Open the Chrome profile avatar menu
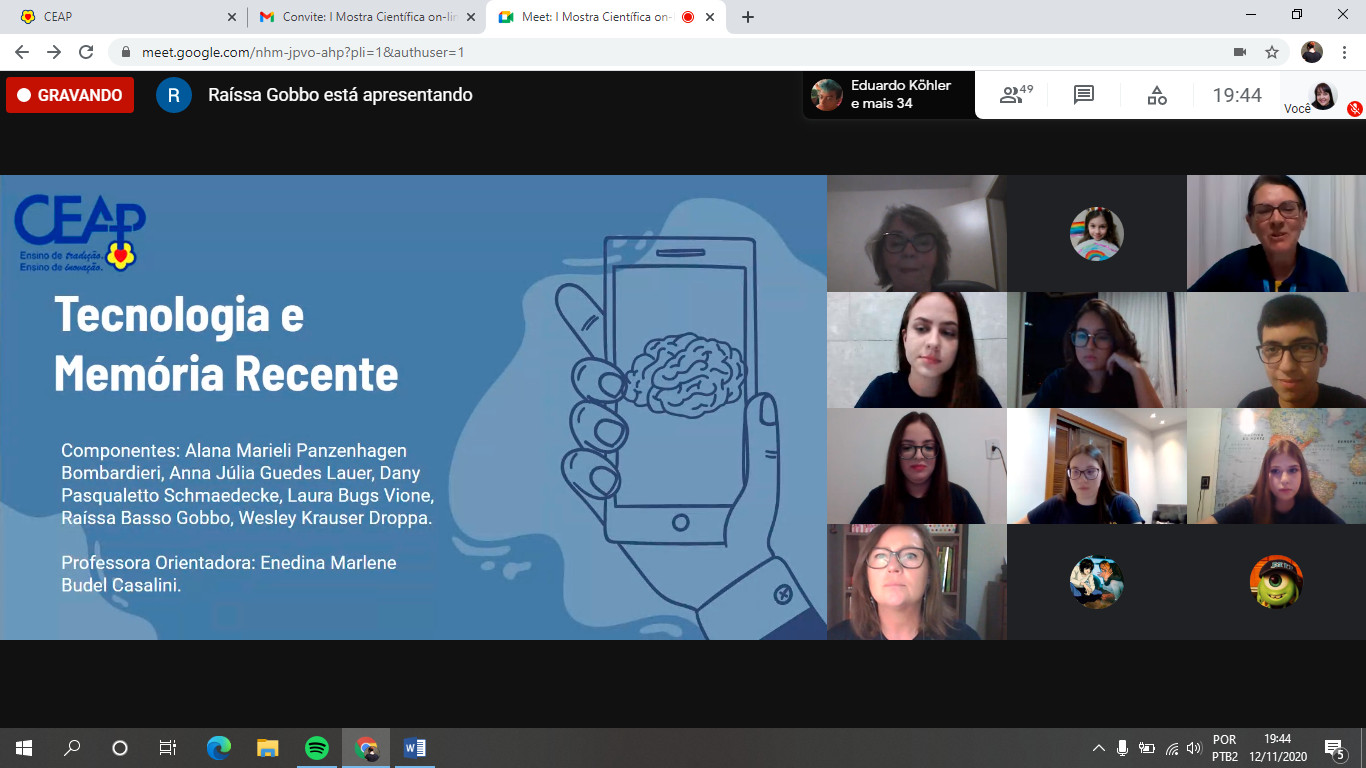Screen dimensions: 1366x768 [x=1312, y=52]
